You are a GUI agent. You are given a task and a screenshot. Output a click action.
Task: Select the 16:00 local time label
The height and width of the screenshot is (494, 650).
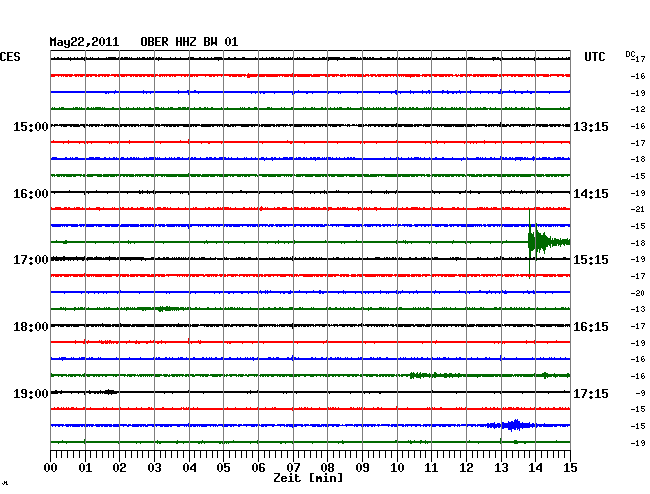tap(31, 194)
